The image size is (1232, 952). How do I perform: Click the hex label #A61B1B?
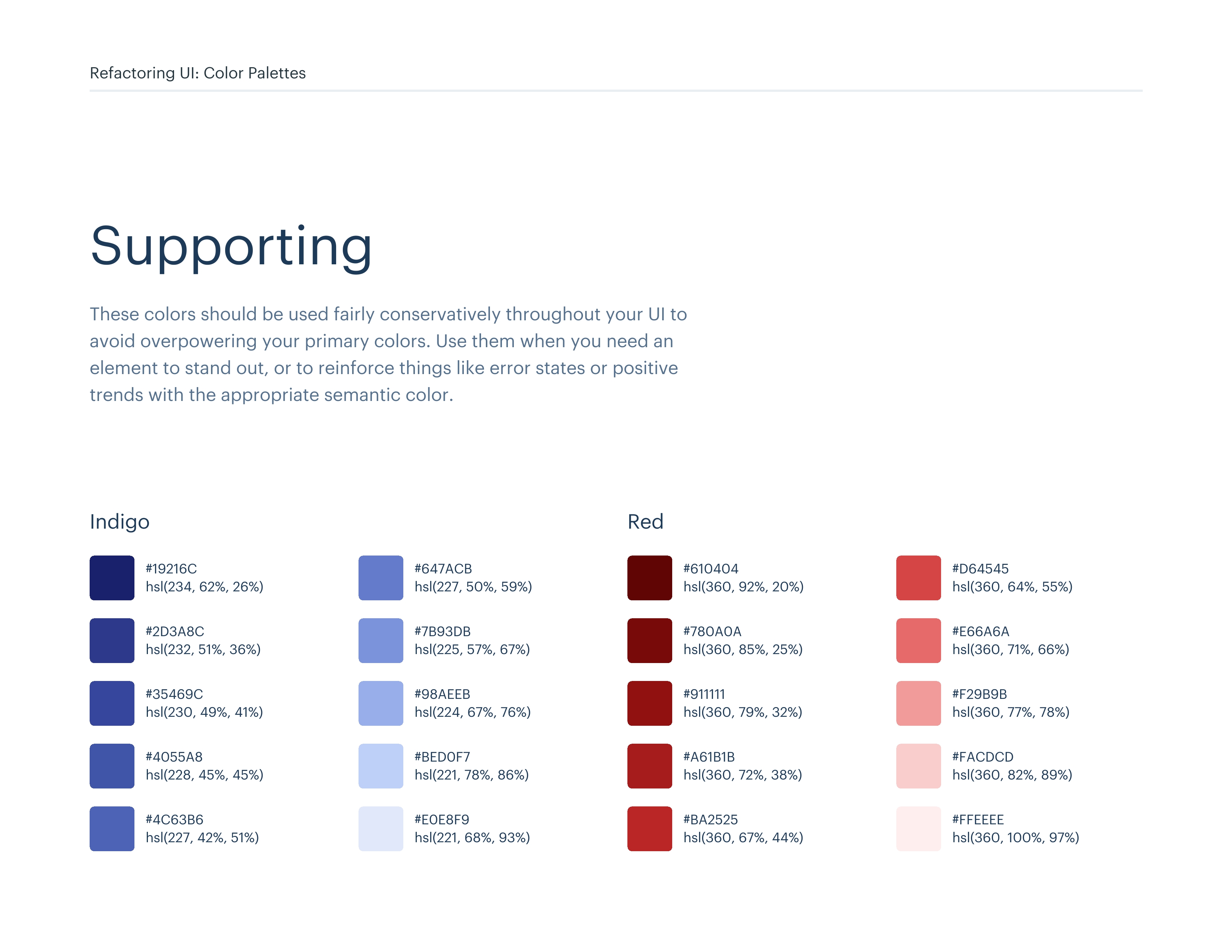[708, 756]
